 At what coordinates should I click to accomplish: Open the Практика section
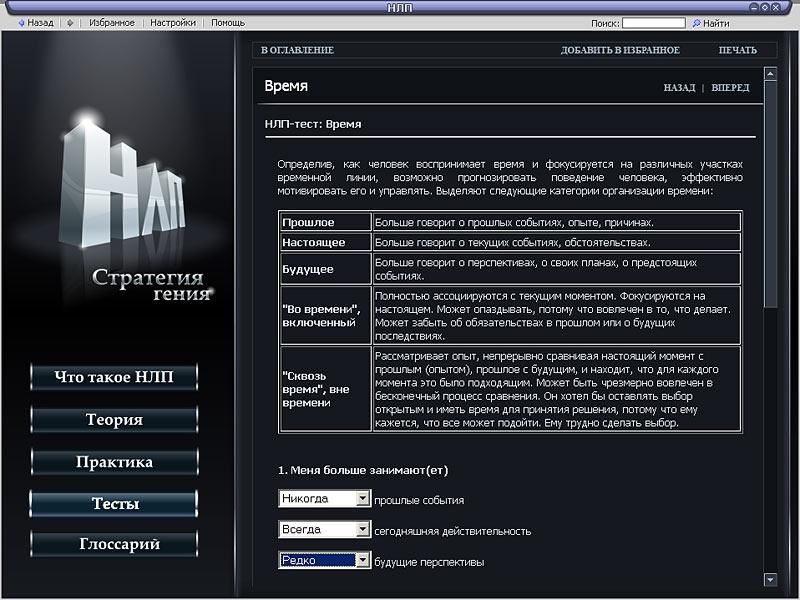pyautogui.click(x=114, y=462)
